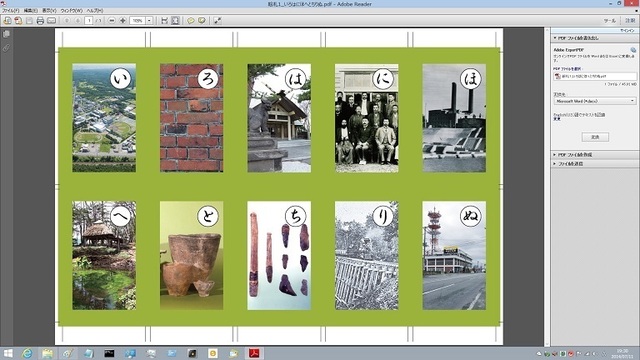Click the Fit Width scrolling icon

tap(164, 20)
